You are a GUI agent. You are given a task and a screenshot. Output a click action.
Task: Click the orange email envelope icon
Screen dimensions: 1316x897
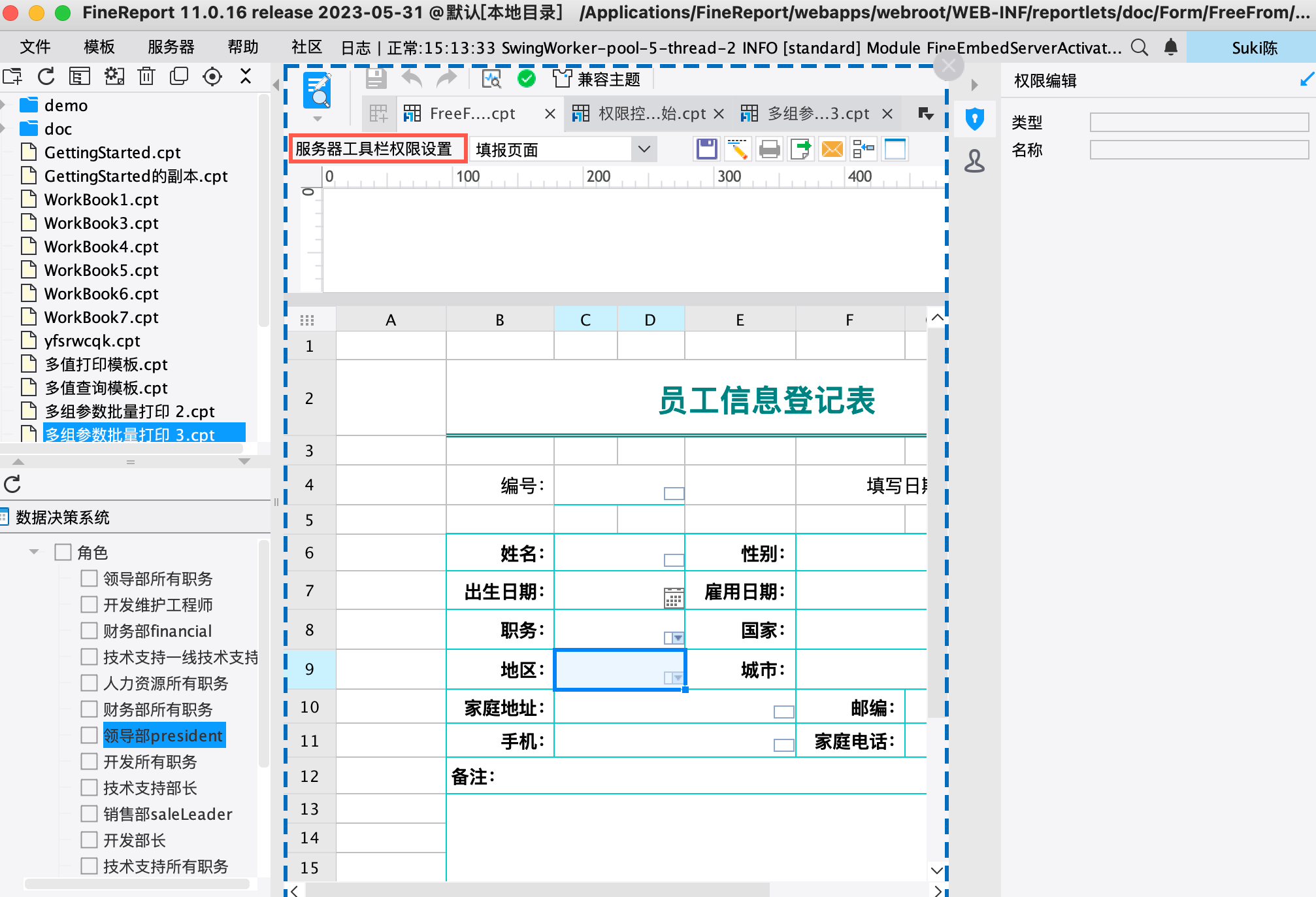pos(832,150)
